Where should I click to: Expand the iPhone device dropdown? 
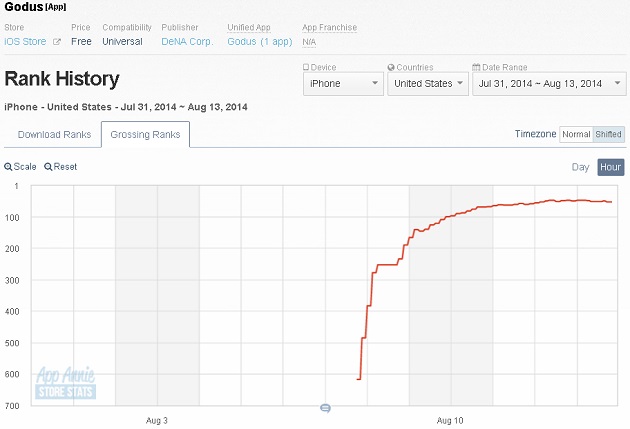point(343,84)
